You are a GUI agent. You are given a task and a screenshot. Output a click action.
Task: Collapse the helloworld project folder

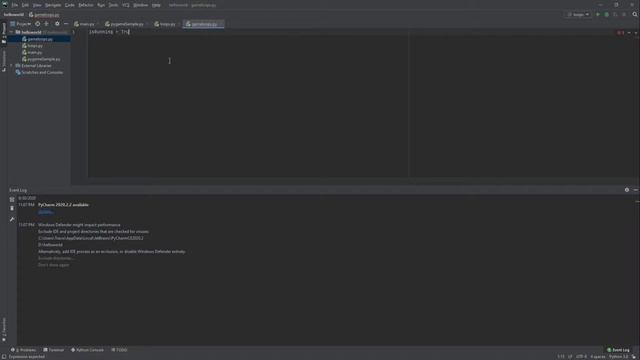click(11, 32)
